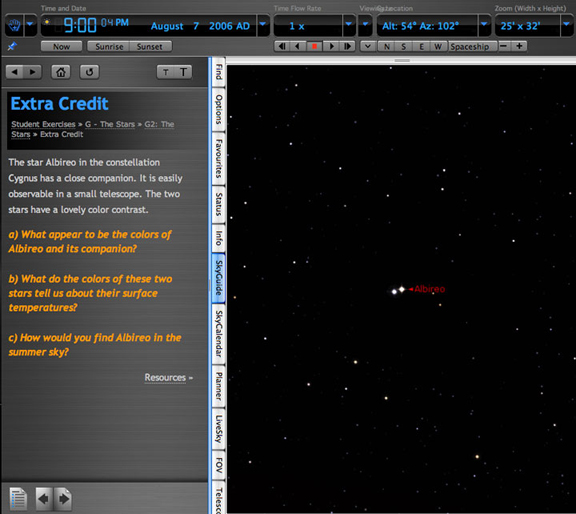The image size is (576, 514).
Task: Open the Time Flow Rate dropdown
Action: [x=349, y=25]
